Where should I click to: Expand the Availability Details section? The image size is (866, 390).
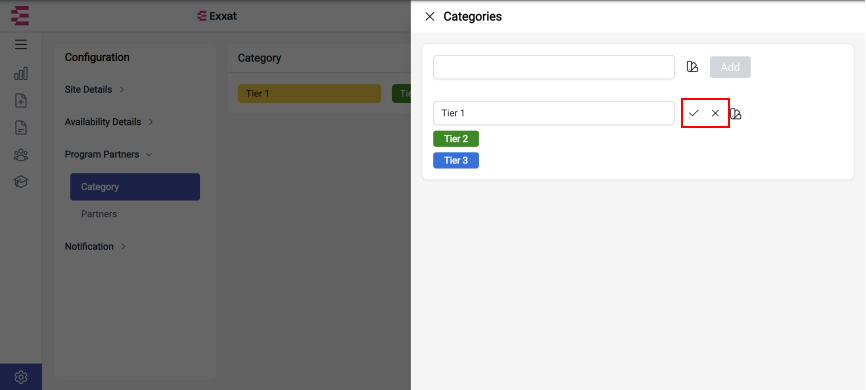click(x=109, y=122)
